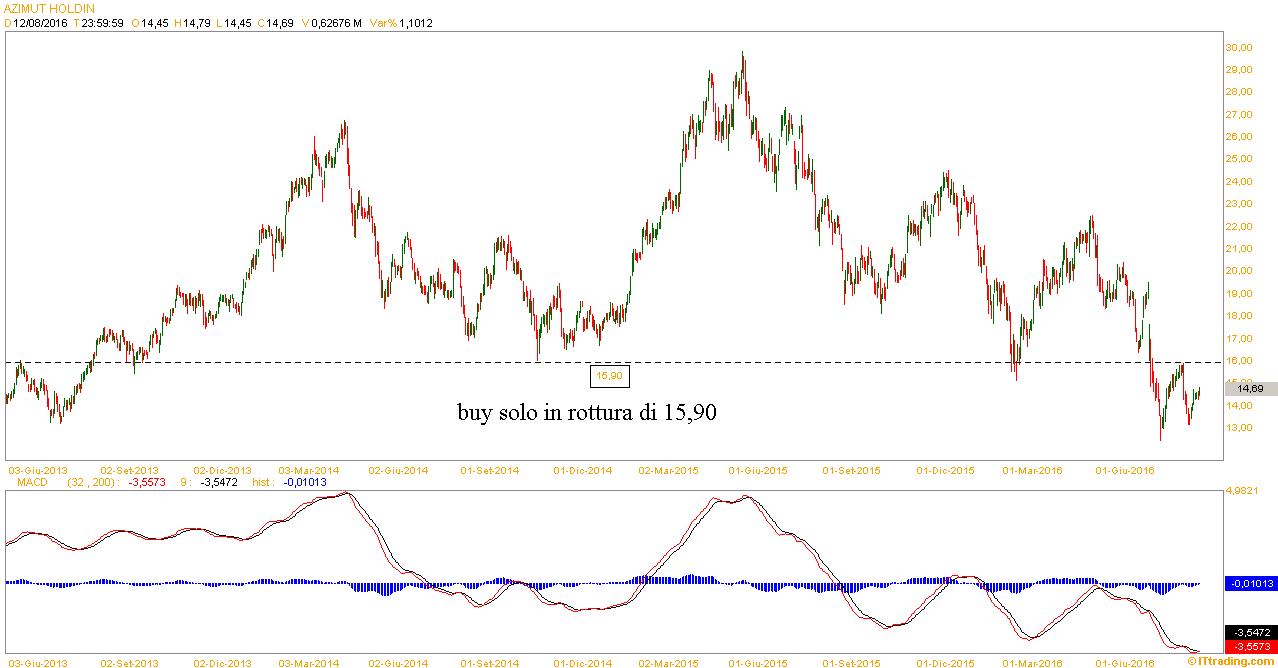Screen dimensions: 1278x668
Task: Click the hist value -0,01013 in MACD header
Action: point(301,481)
